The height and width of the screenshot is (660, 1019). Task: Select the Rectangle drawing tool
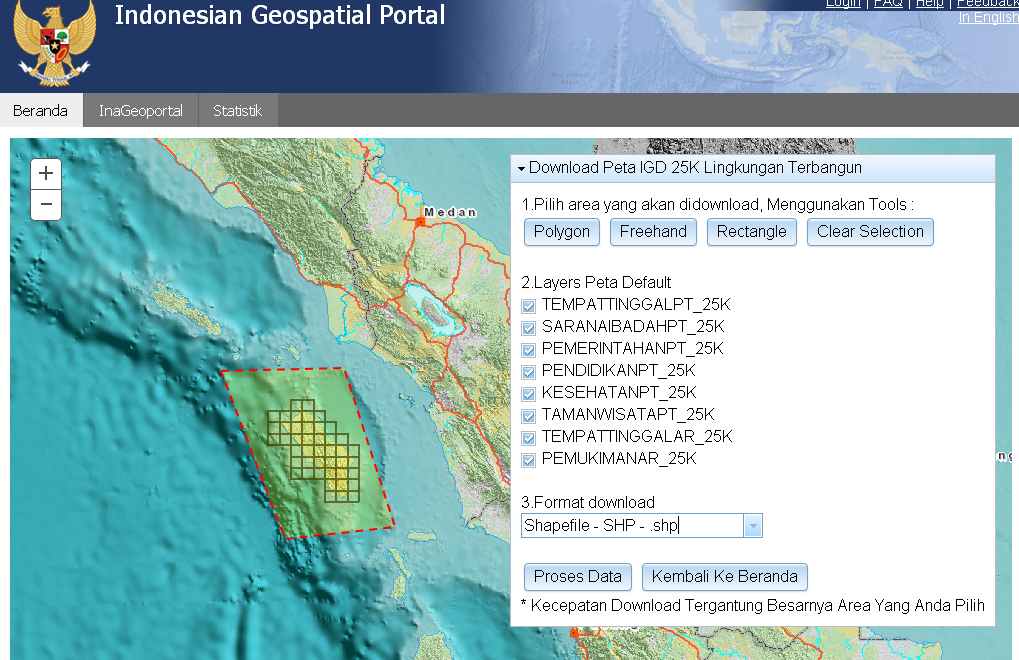click(751, 231)
